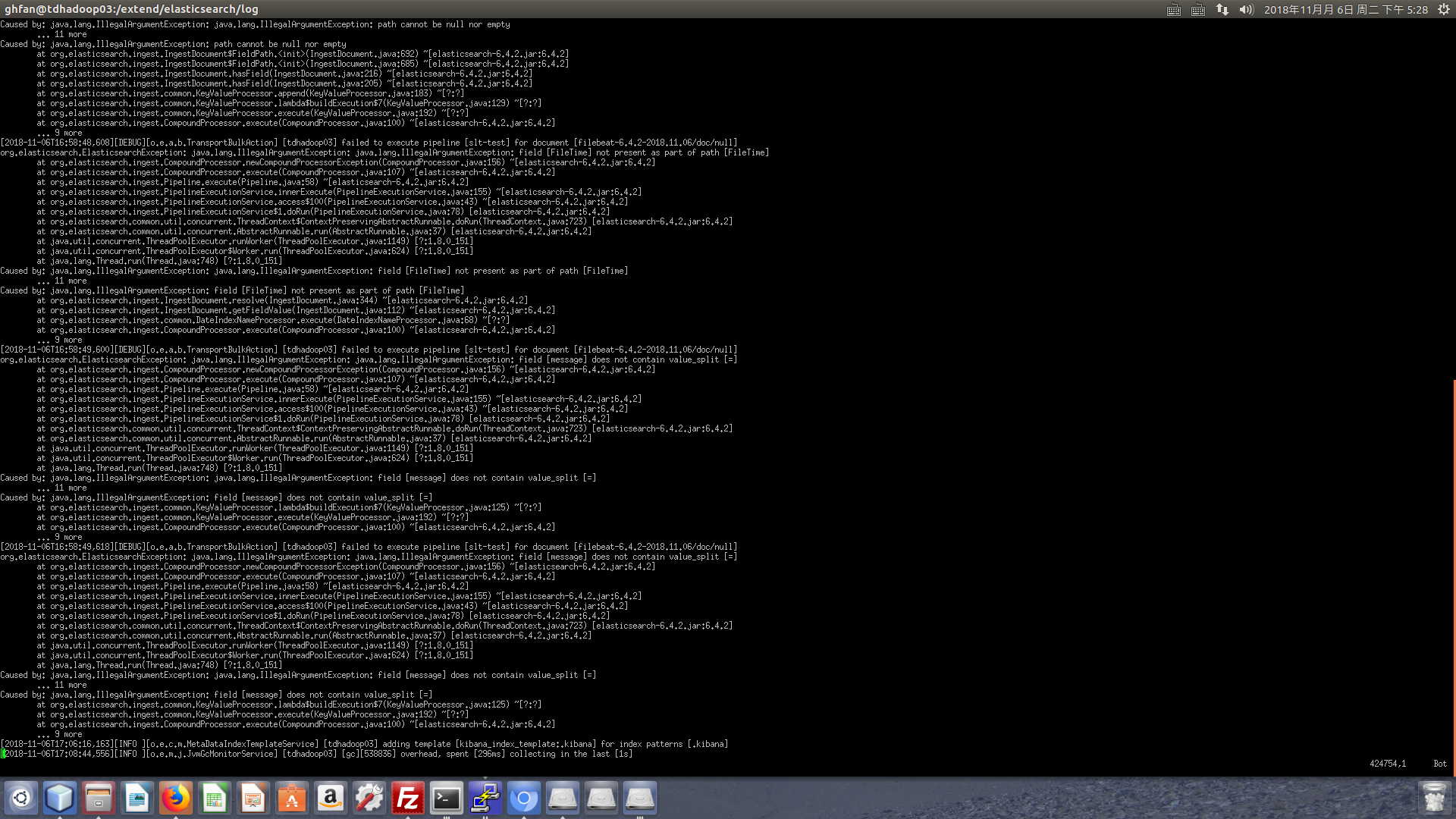
Task: Launch VirtualBox from the dock
Action: (x=60, y=798)
